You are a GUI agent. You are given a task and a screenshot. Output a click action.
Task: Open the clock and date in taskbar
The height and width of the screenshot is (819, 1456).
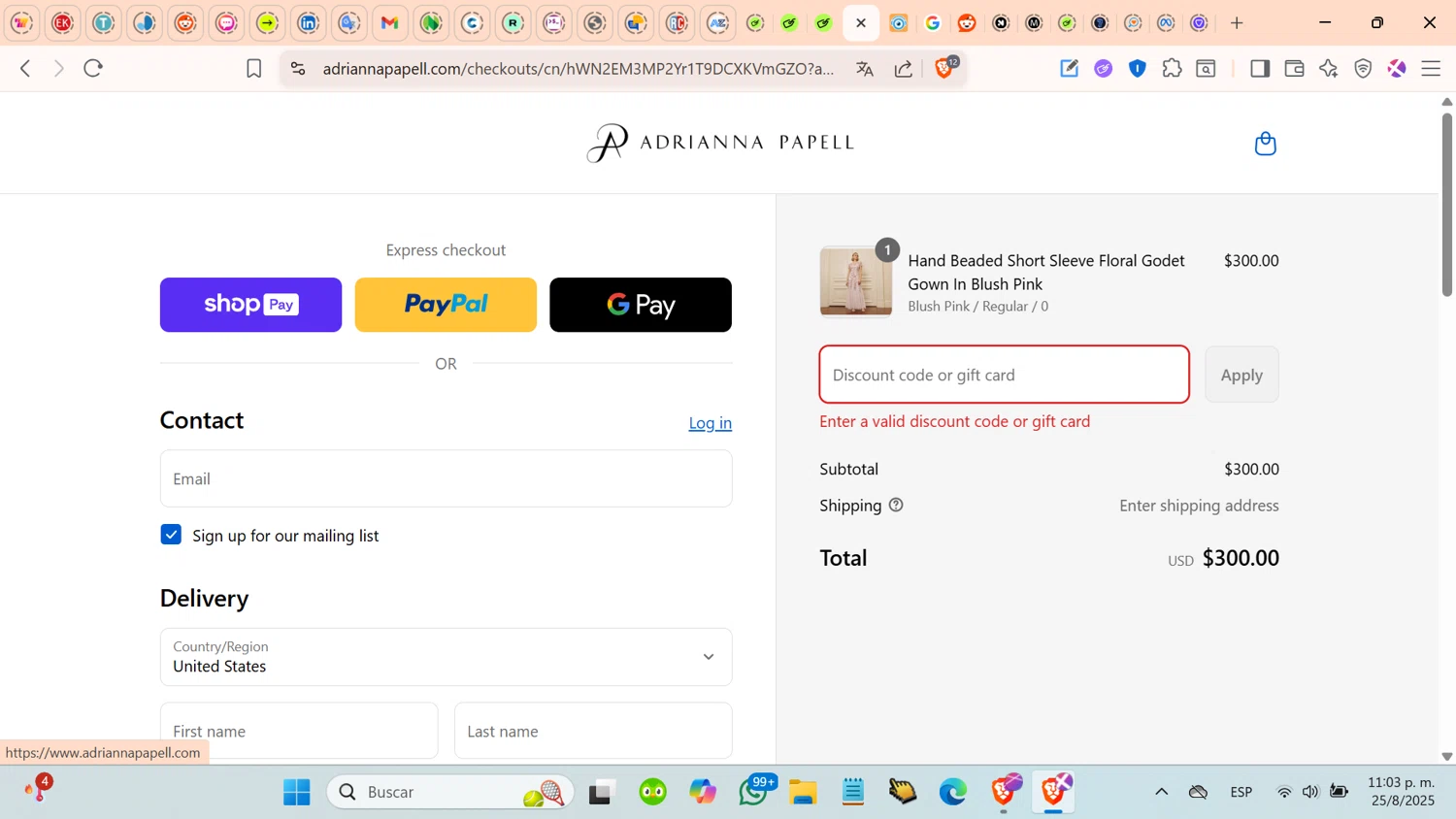coord(1402,792)
